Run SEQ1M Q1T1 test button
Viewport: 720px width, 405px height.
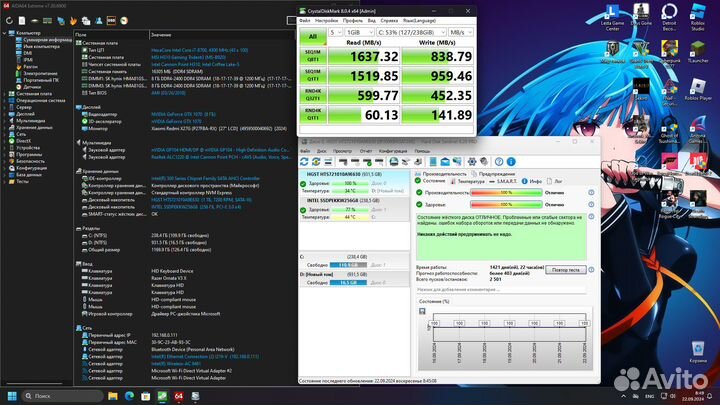click(313, 75)
